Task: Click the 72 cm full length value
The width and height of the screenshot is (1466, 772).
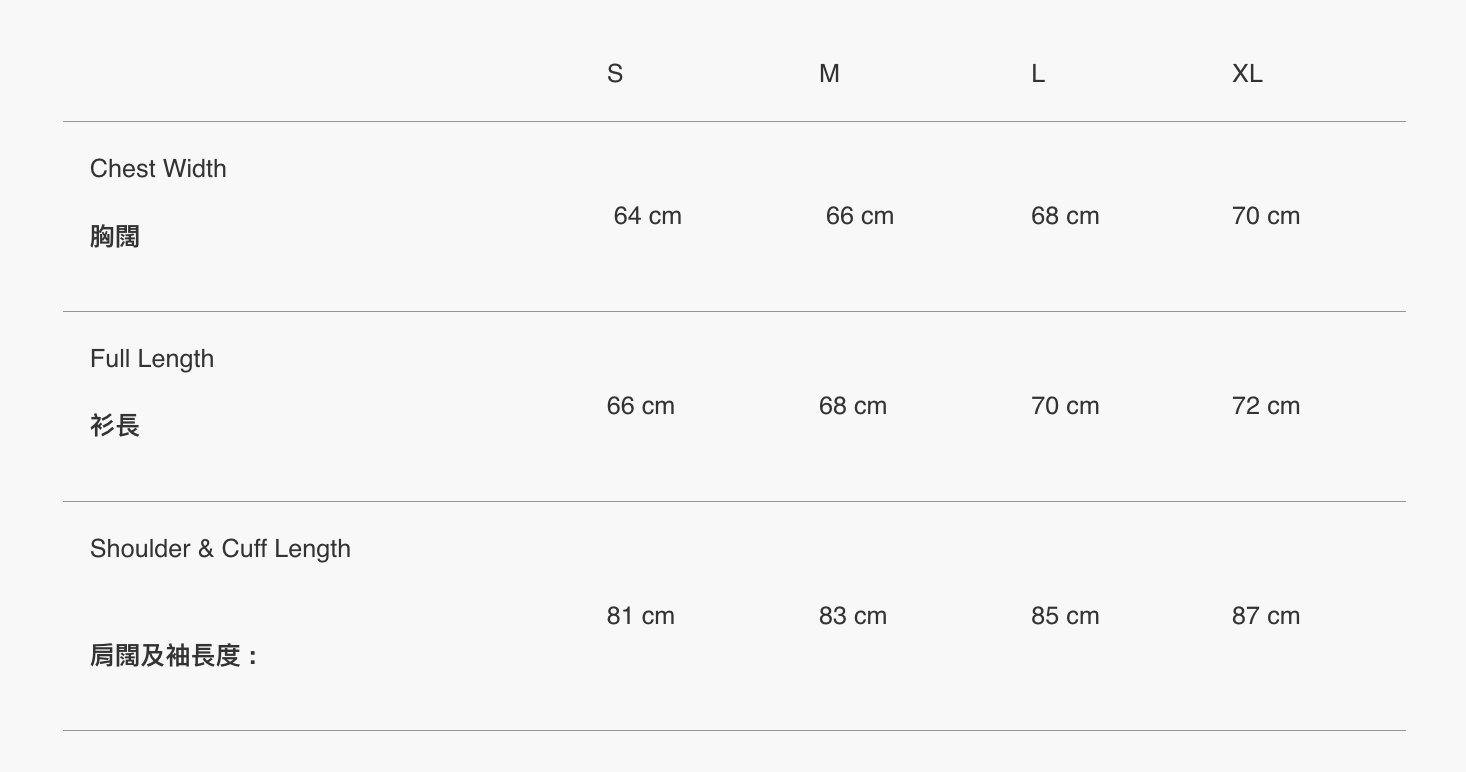Action: pos(1266,406)
